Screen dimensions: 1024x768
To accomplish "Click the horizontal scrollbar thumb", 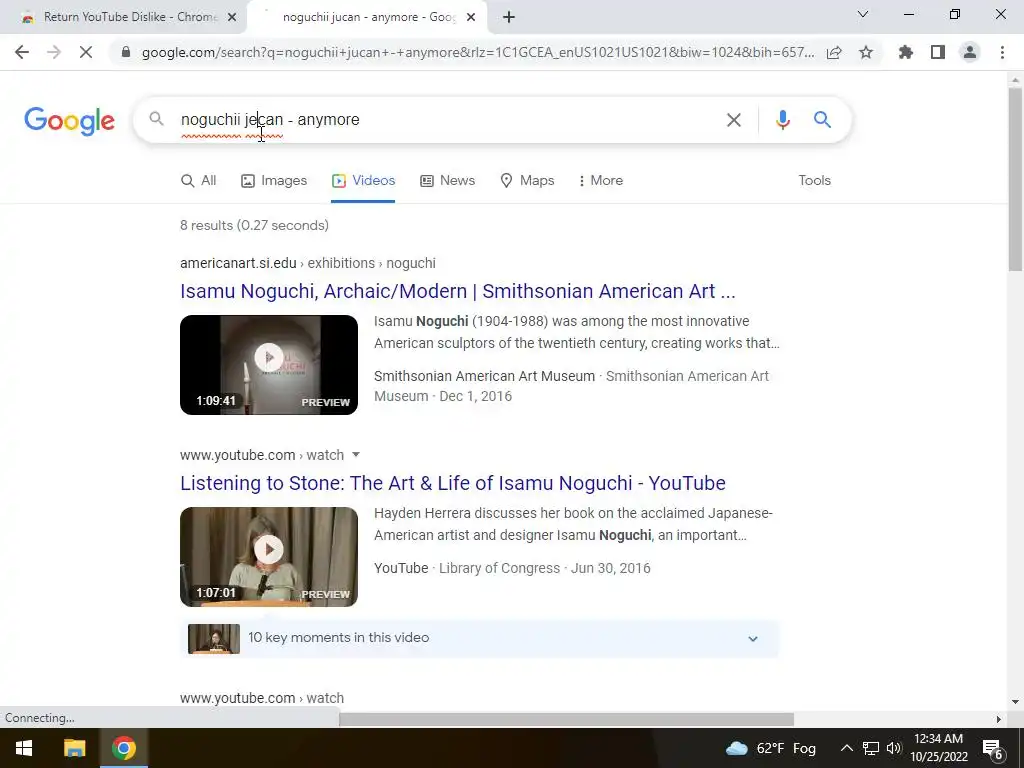I will tap(566, 719).
